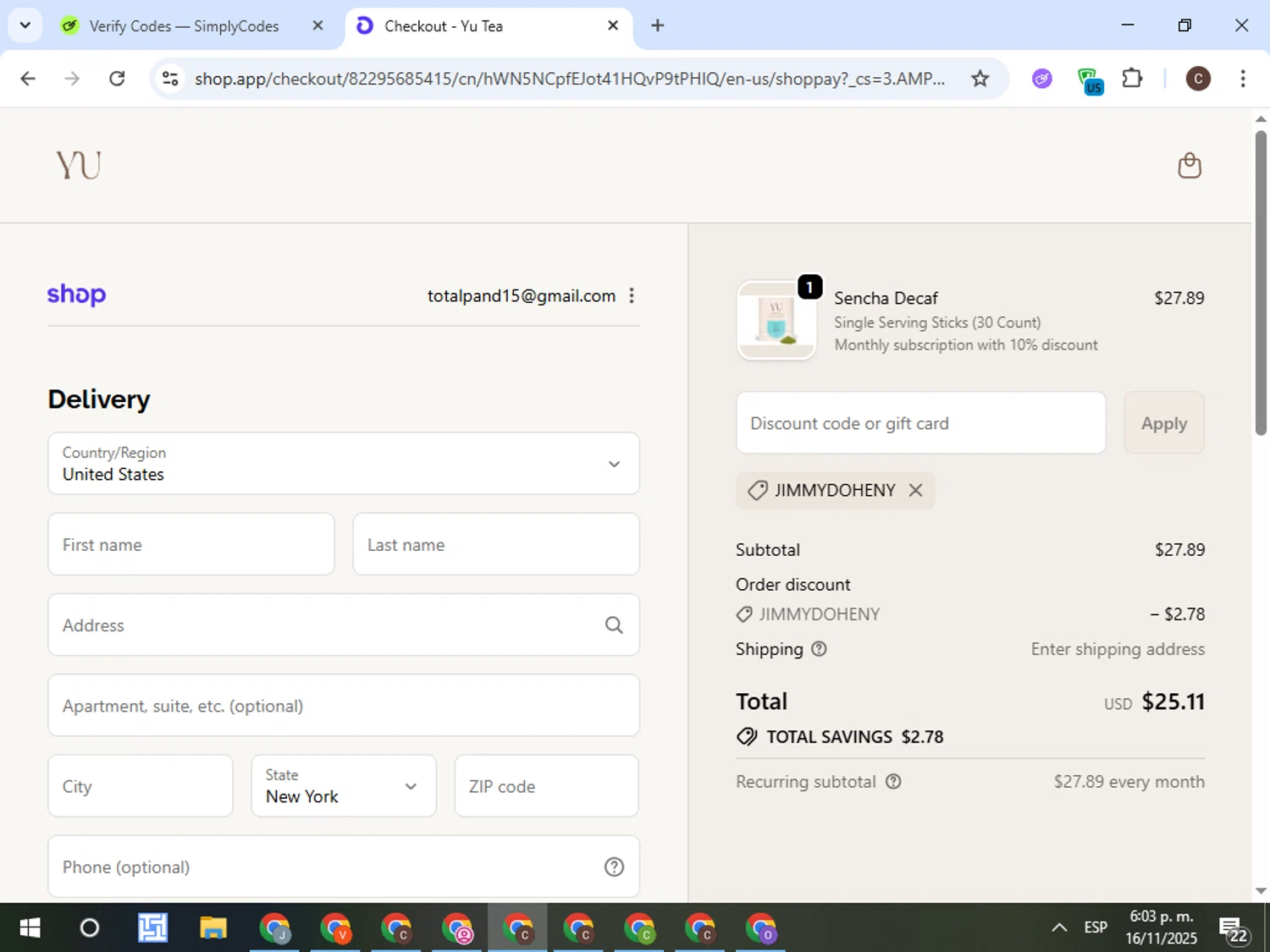Go back to previous page

pos(28,79)
